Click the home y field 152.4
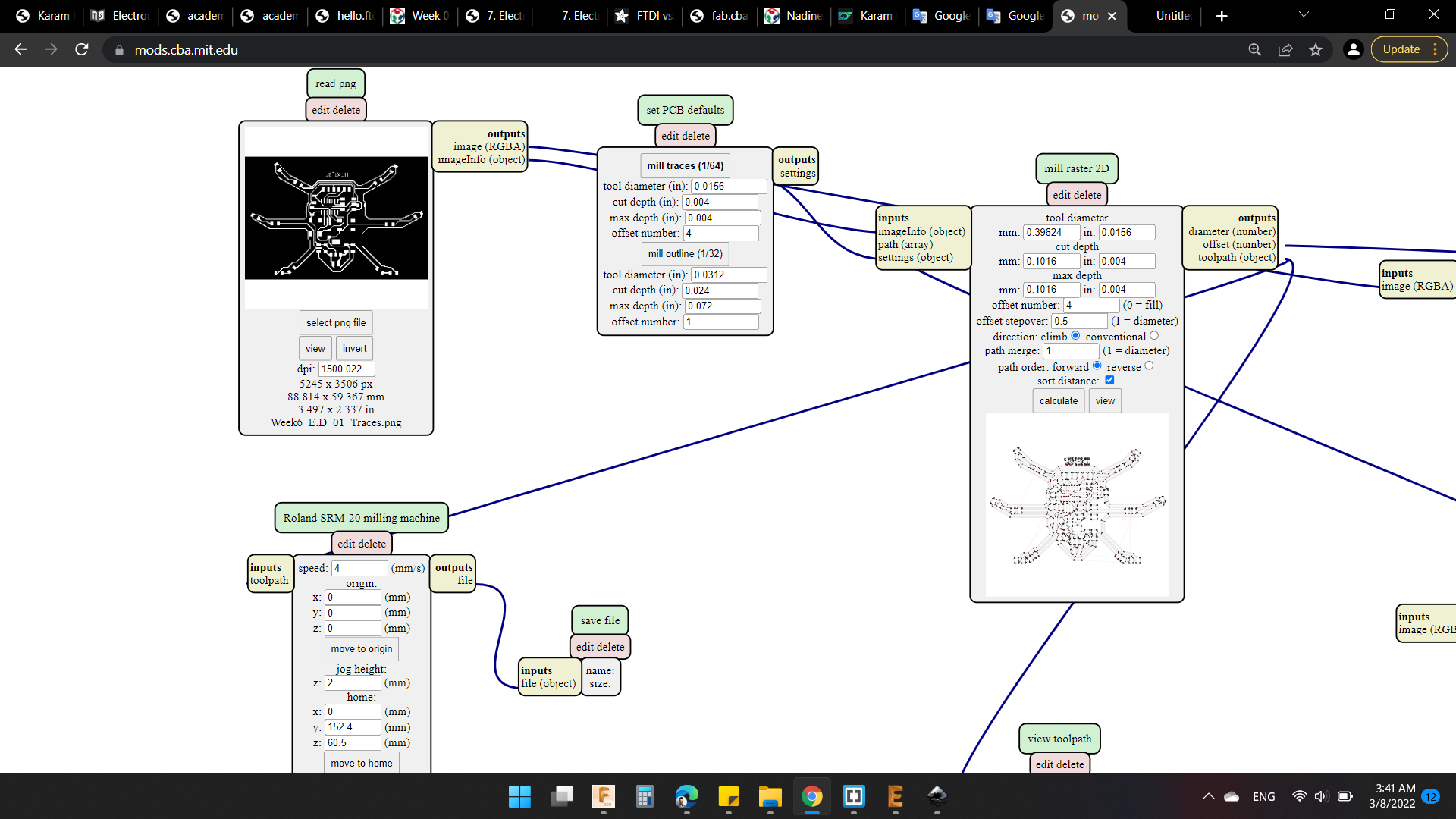The image size is (1456, 819). pos(353,726)
